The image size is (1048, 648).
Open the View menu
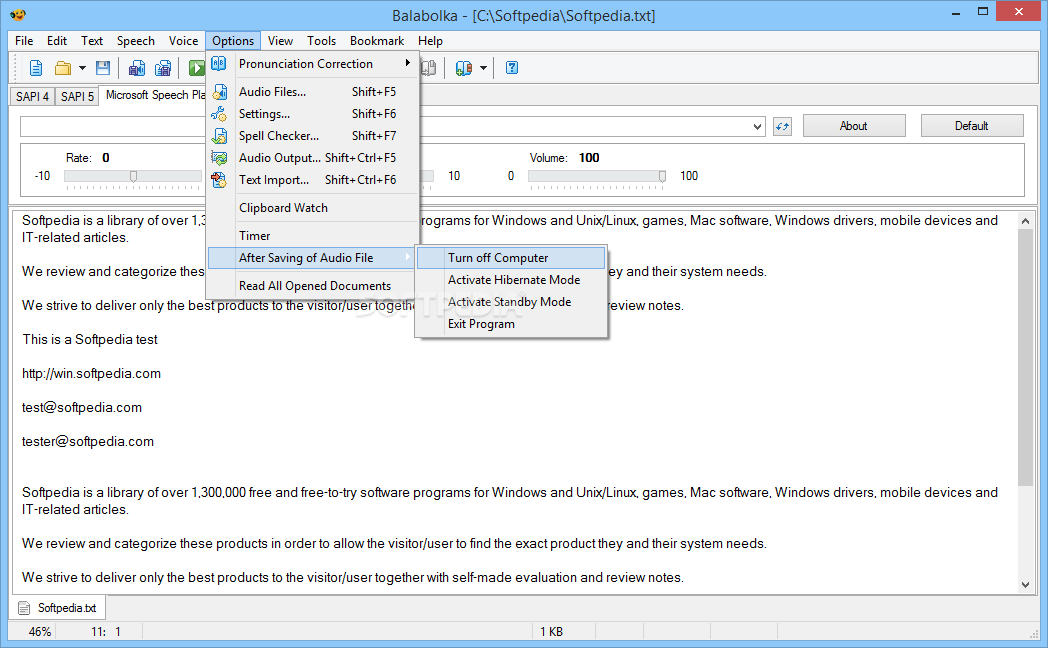point(281,41)
